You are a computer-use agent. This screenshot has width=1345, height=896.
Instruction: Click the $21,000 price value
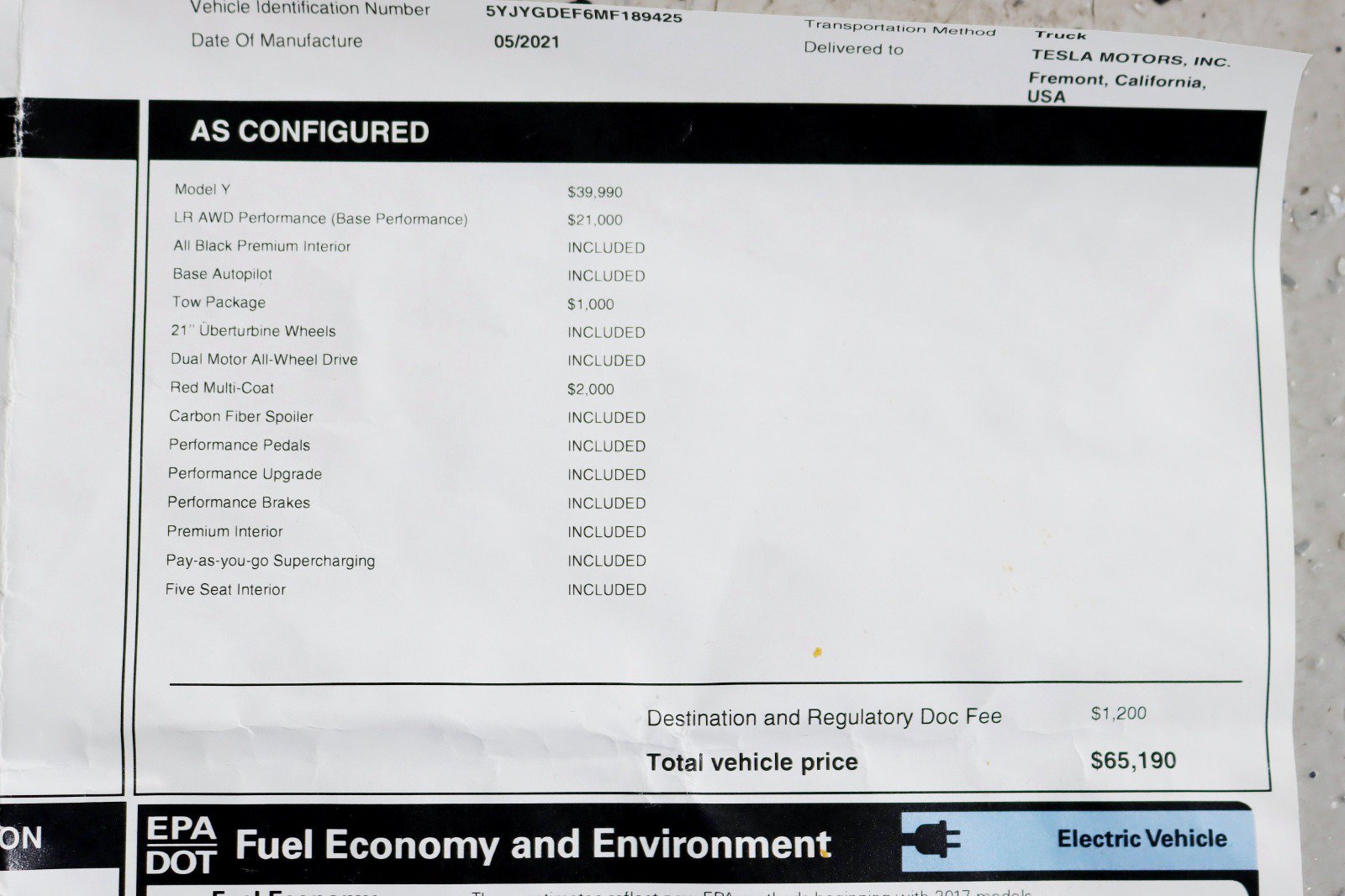(595, 220)
